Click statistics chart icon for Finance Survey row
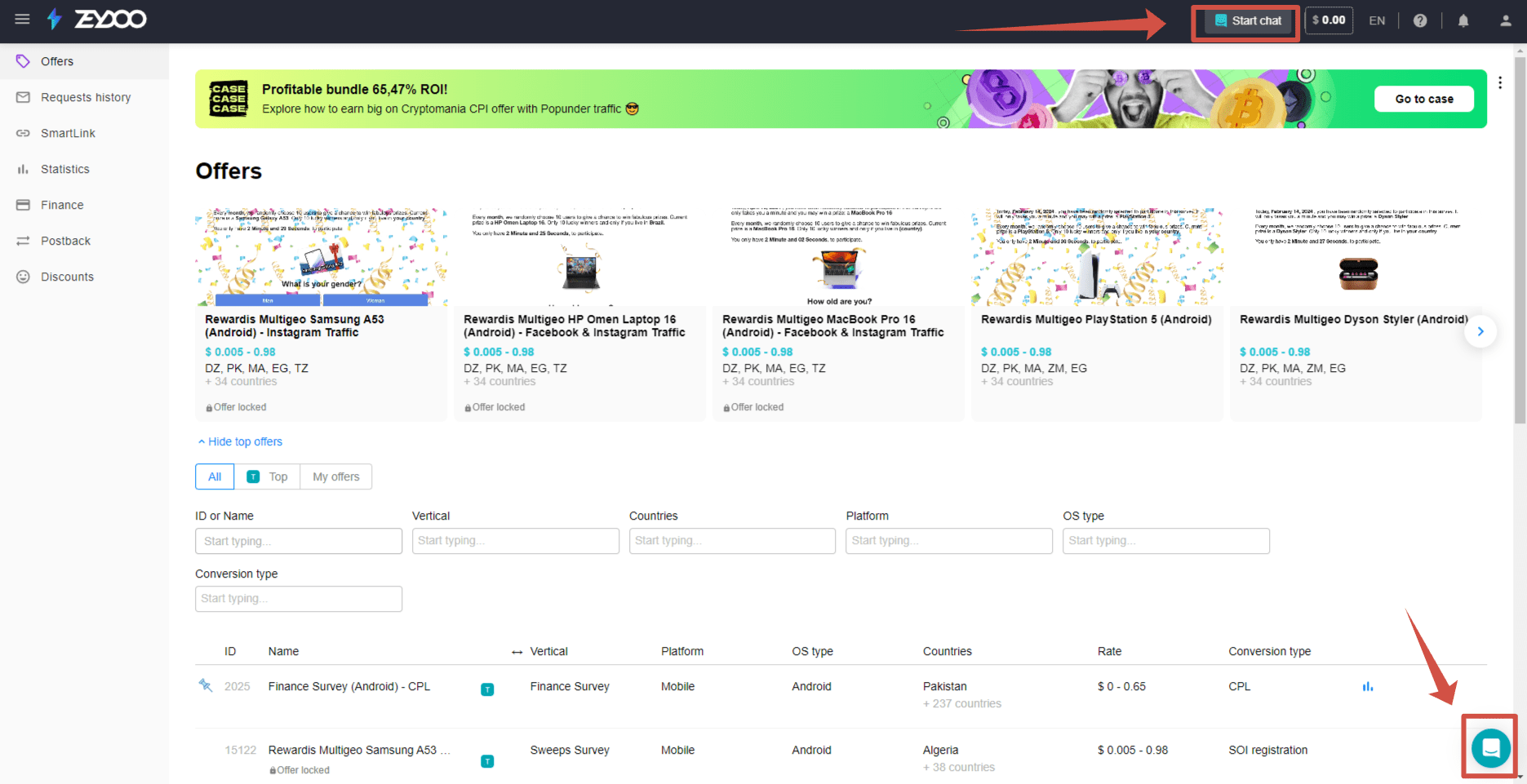 (x=1368, y=686)
